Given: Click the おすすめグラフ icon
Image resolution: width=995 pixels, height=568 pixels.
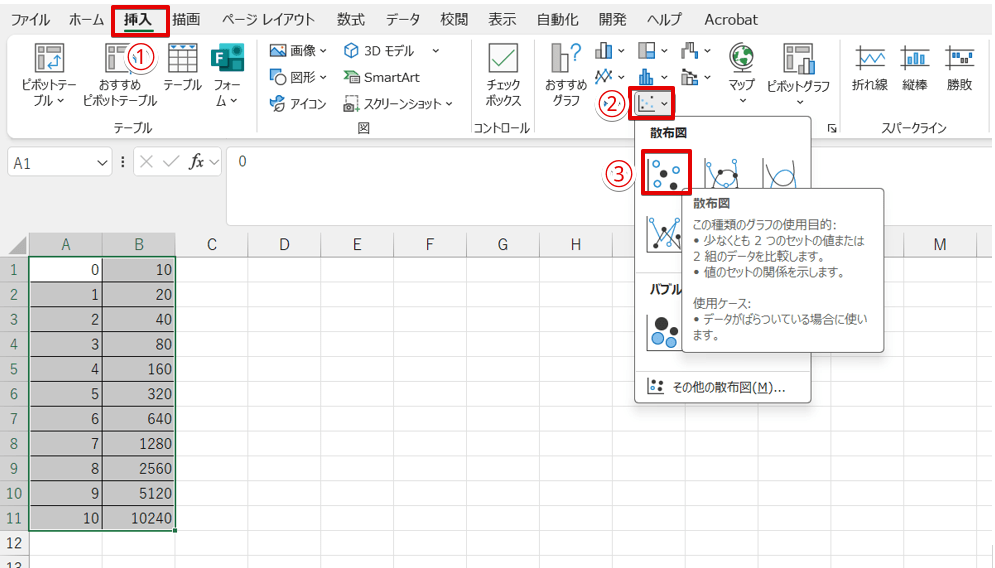Looking at the screenshot, I should pyautogui.click(x=566, y=76).
